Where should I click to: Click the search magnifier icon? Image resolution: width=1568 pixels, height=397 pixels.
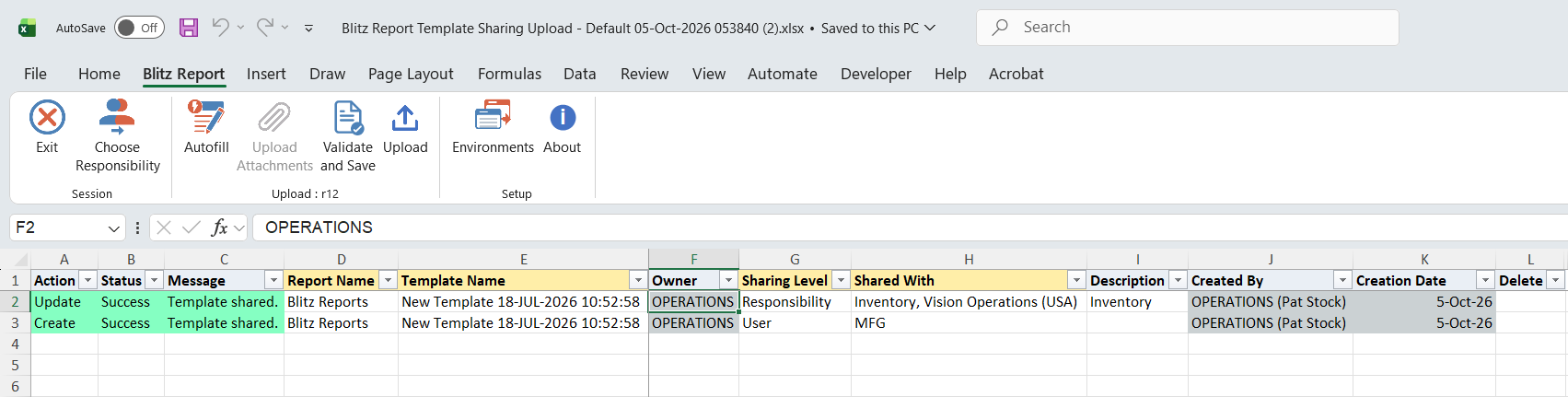click(1000, 28)
